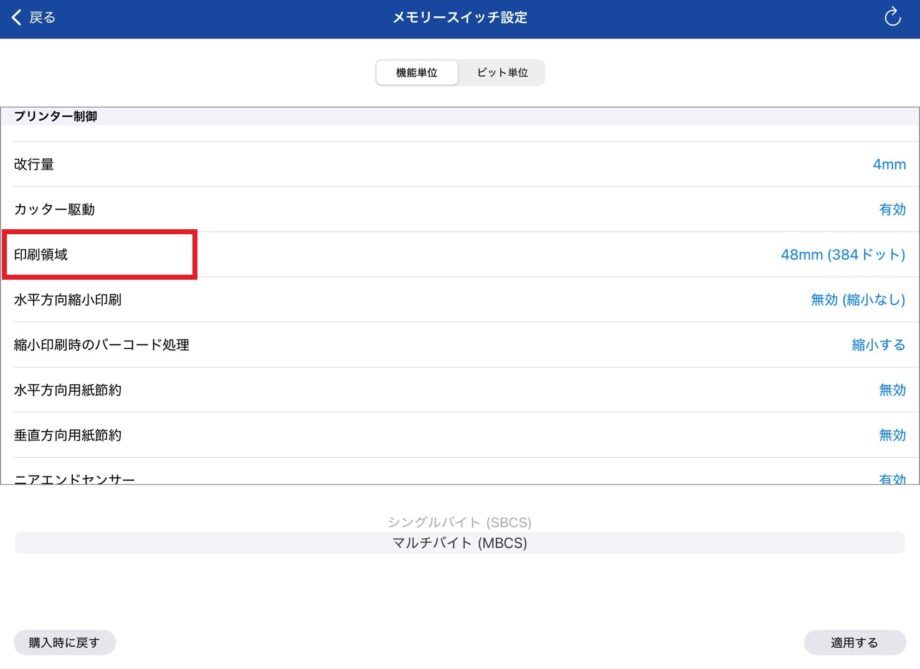Toggle 垂直方向用紙節約 無効 setting
920x669 pixels.
click(891, 435)
